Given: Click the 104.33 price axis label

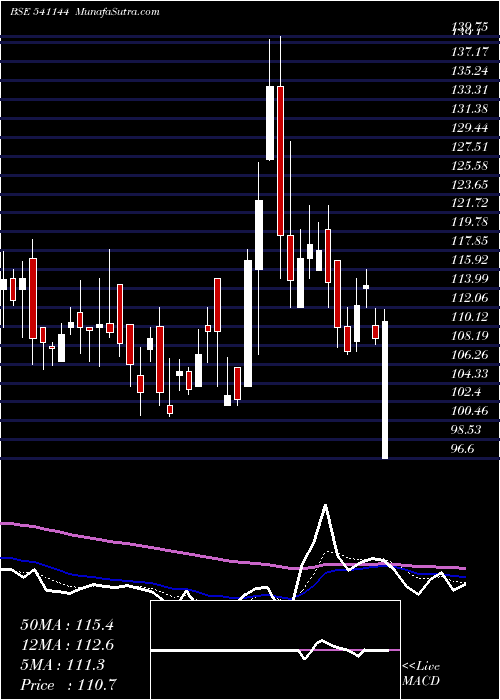Looking at the screenshot, I should 471,374.
